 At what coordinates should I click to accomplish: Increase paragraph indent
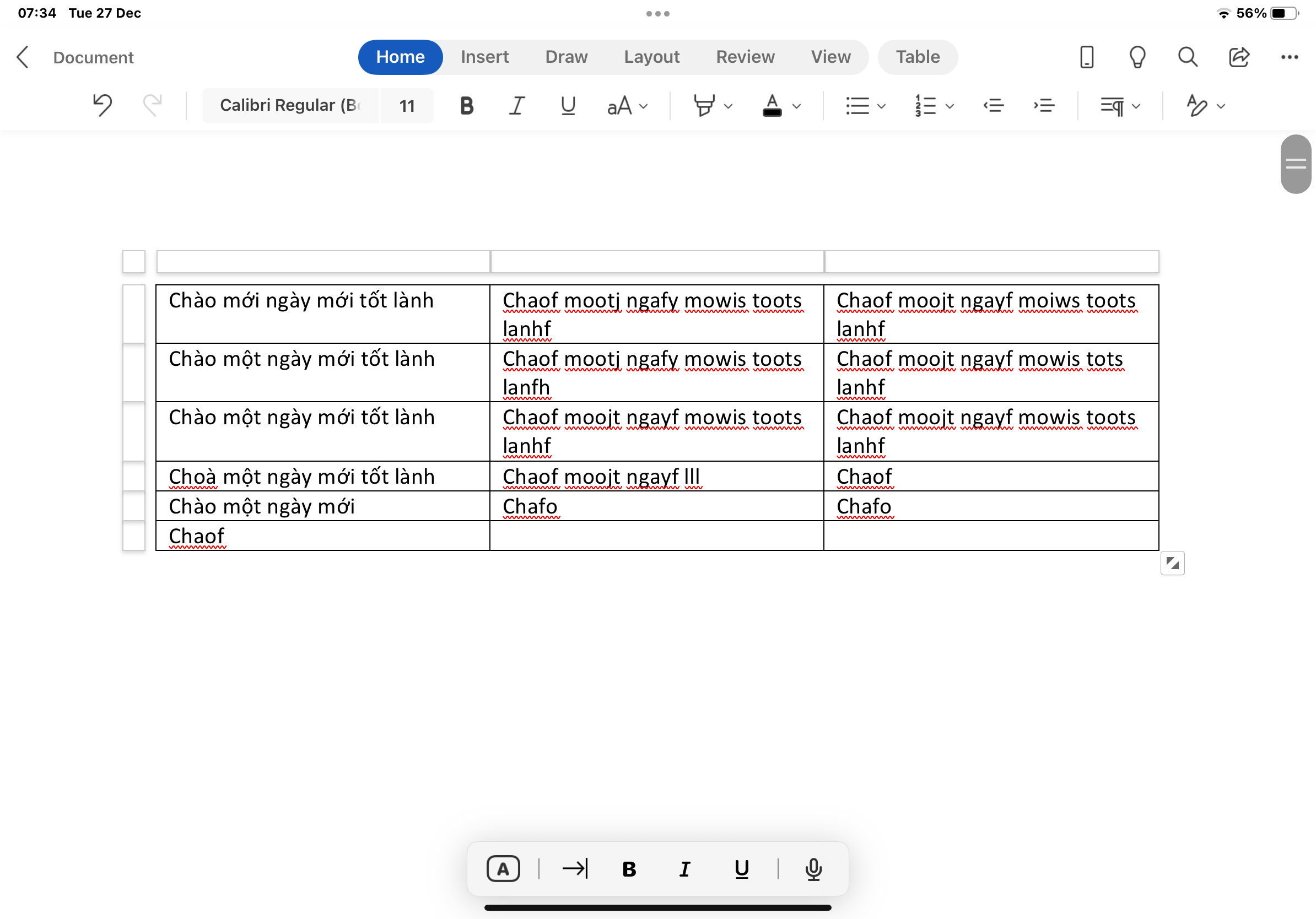coord(1044,105)
